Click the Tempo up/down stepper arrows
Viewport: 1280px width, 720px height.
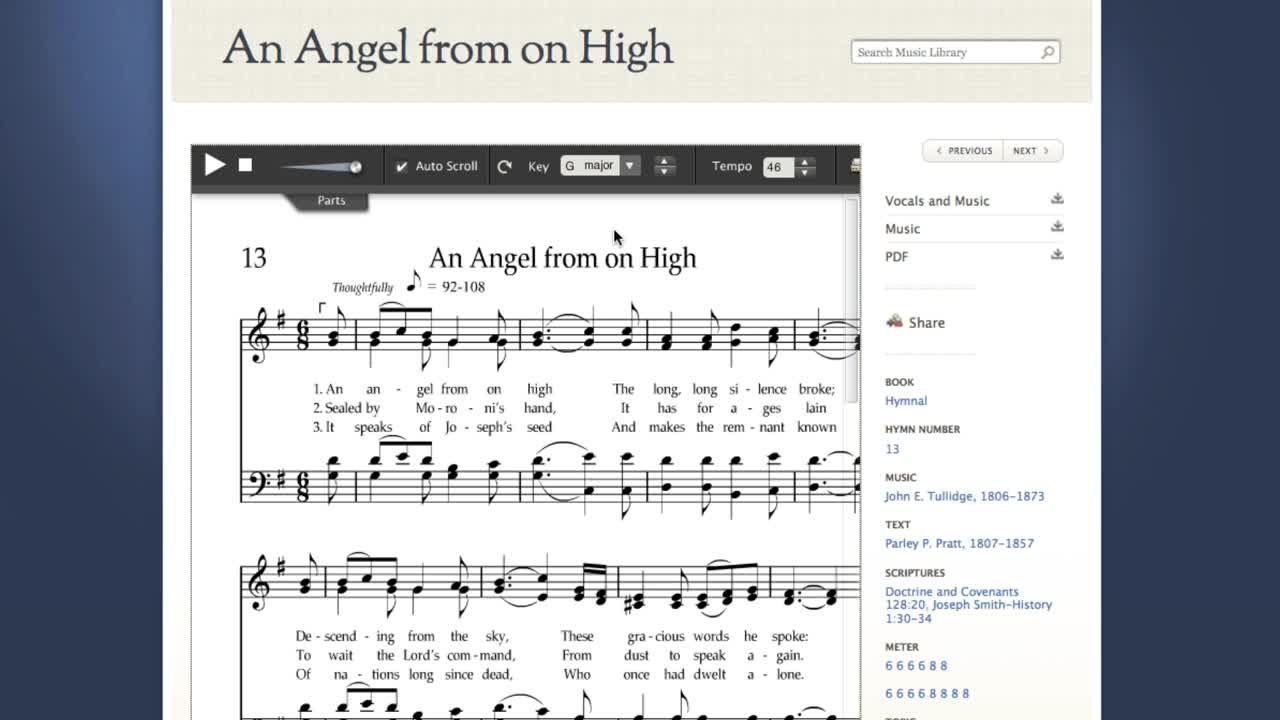point(805,167)
